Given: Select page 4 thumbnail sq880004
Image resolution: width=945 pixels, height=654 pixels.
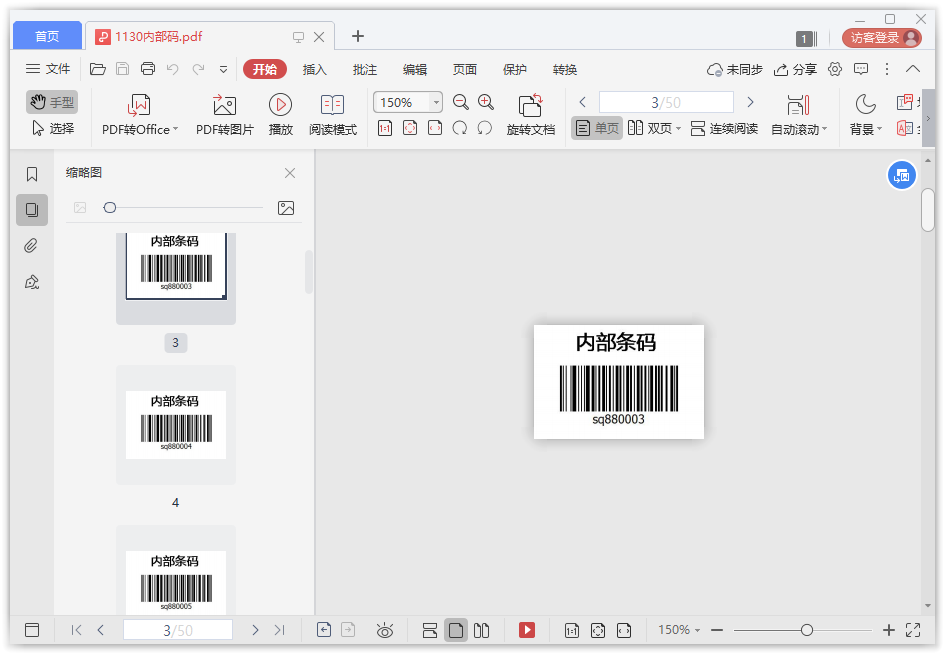Looking at the screenshot, I should (x=176, y=425).
